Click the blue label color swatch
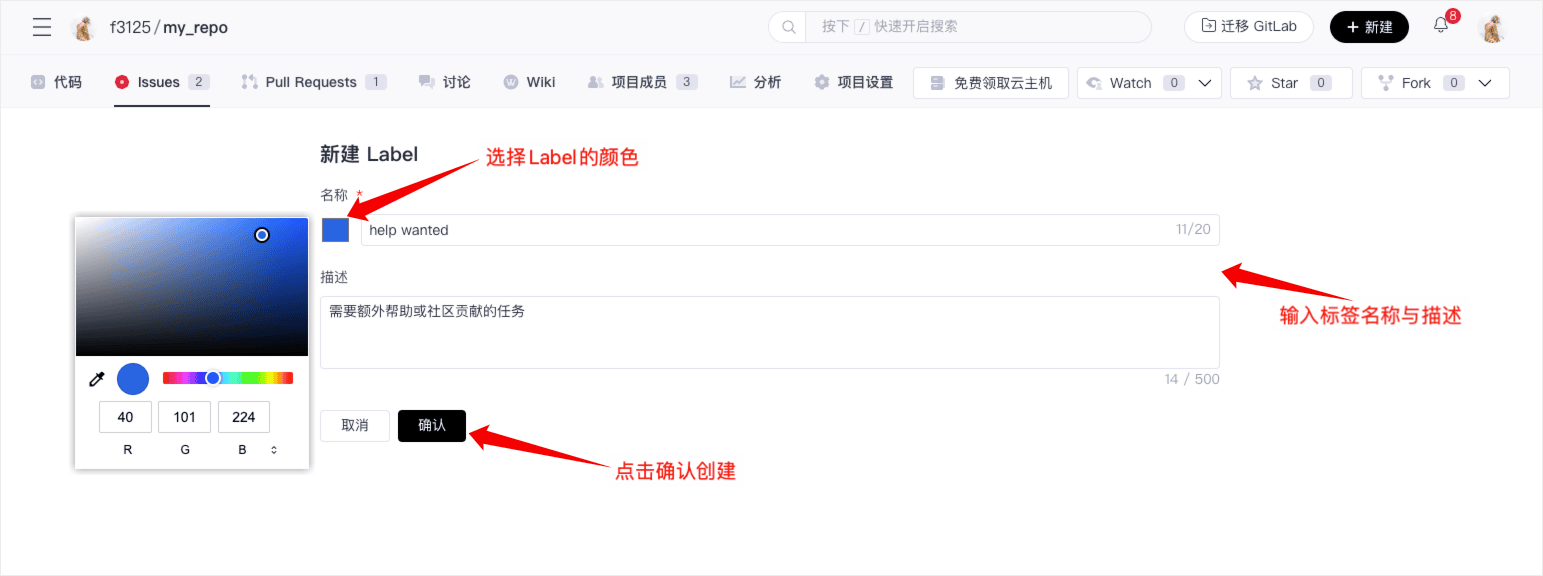This screenshot has width=1543, height=576. click(x=335, y=230)
